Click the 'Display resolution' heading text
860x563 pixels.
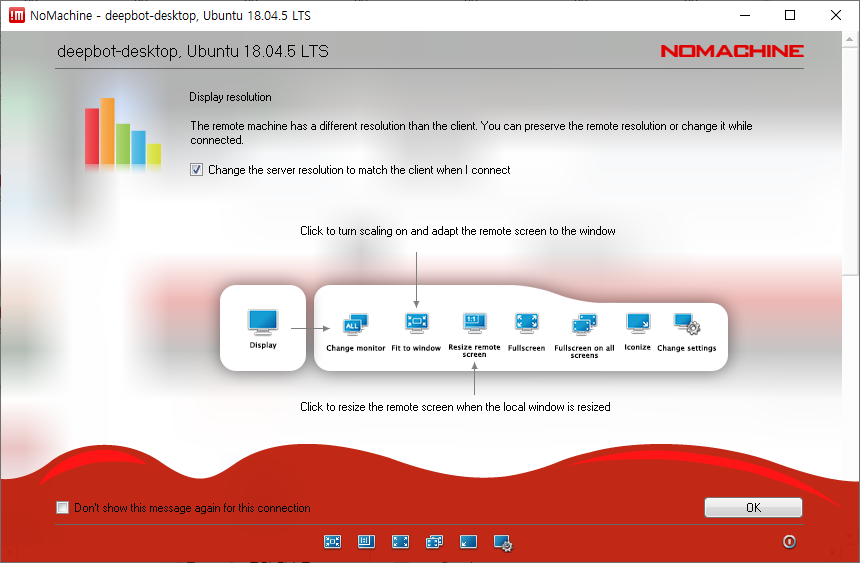pos(230,97)
